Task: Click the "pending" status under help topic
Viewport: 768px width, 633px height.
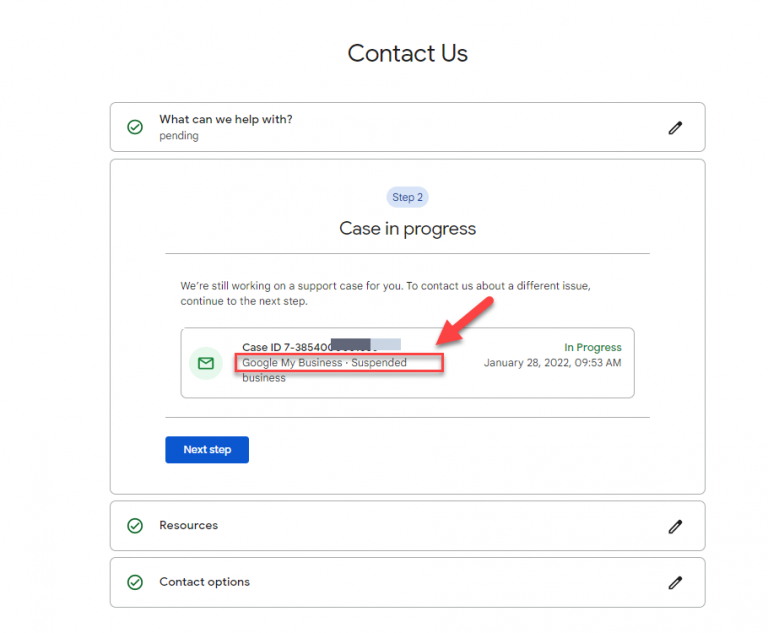Action: point(179,136)
